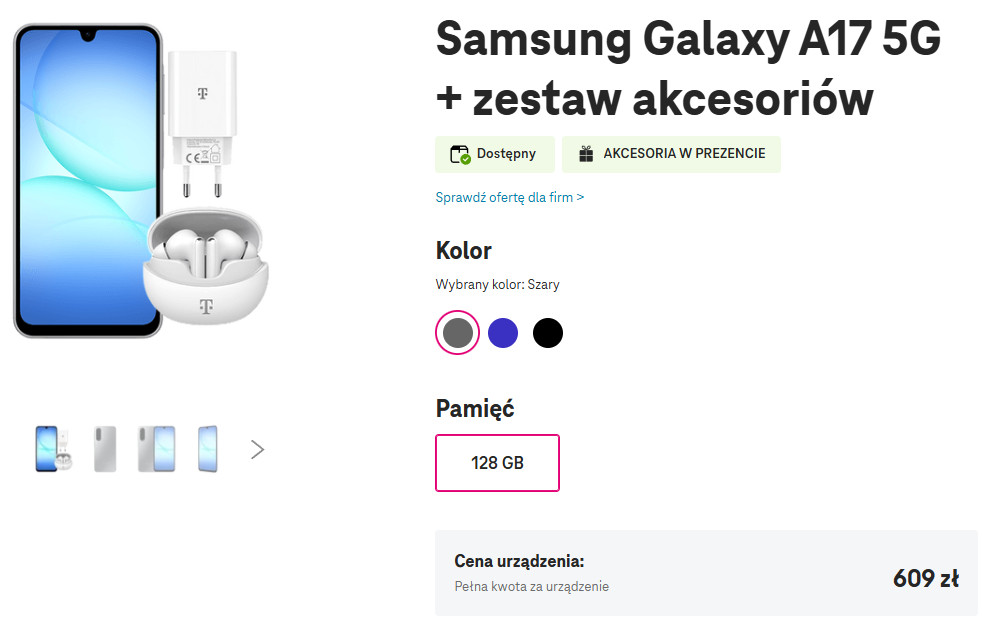Click the 'AKCESORIA W PREZENCIE' label text
The height and width of the screenshot is (624, 989).
684,154
